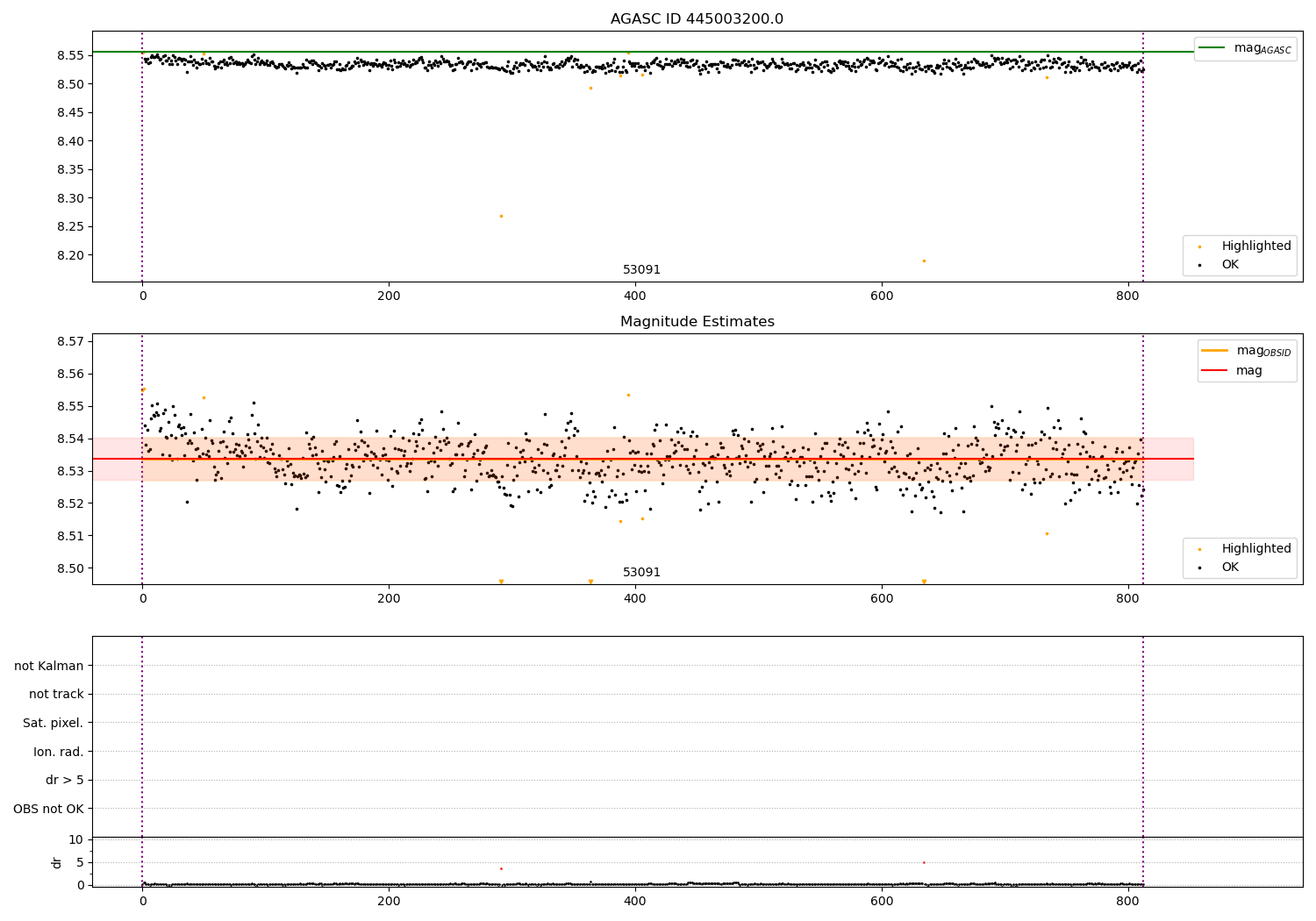Click the 'Sat. pixel.' axis label
This screenshot has height=921, width=1316.
54,724
